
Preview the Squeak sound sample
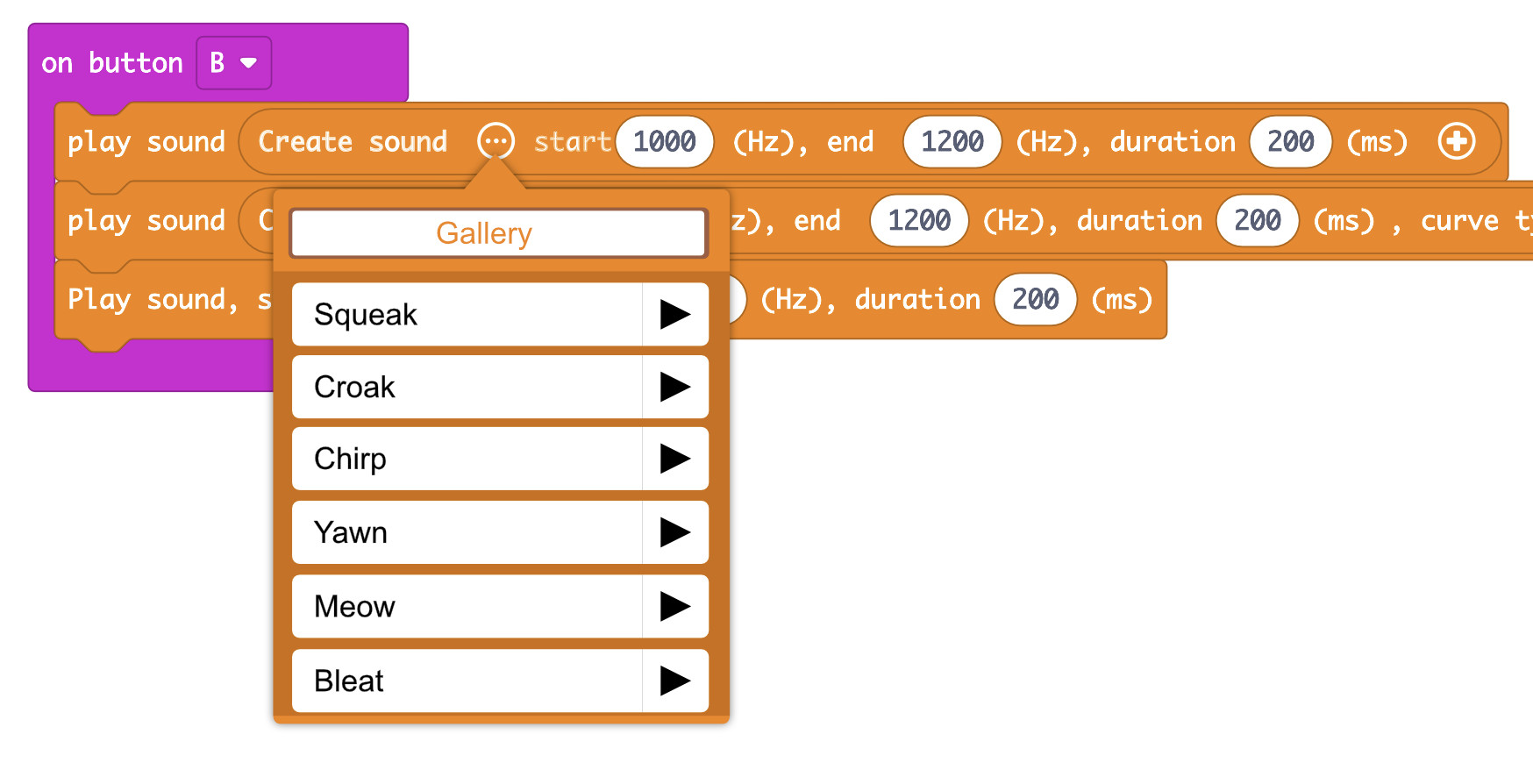(676, 314)
